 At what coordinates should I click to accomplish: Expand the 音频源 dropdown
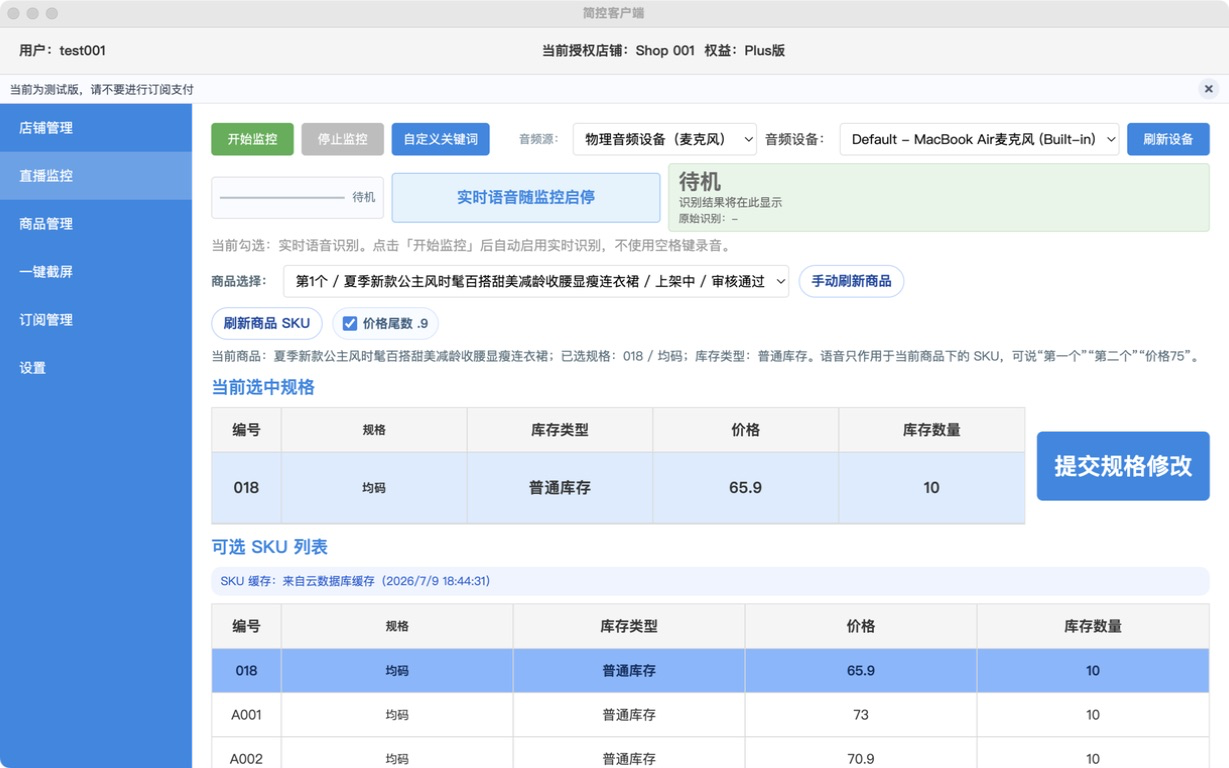(x=665, y=139)
